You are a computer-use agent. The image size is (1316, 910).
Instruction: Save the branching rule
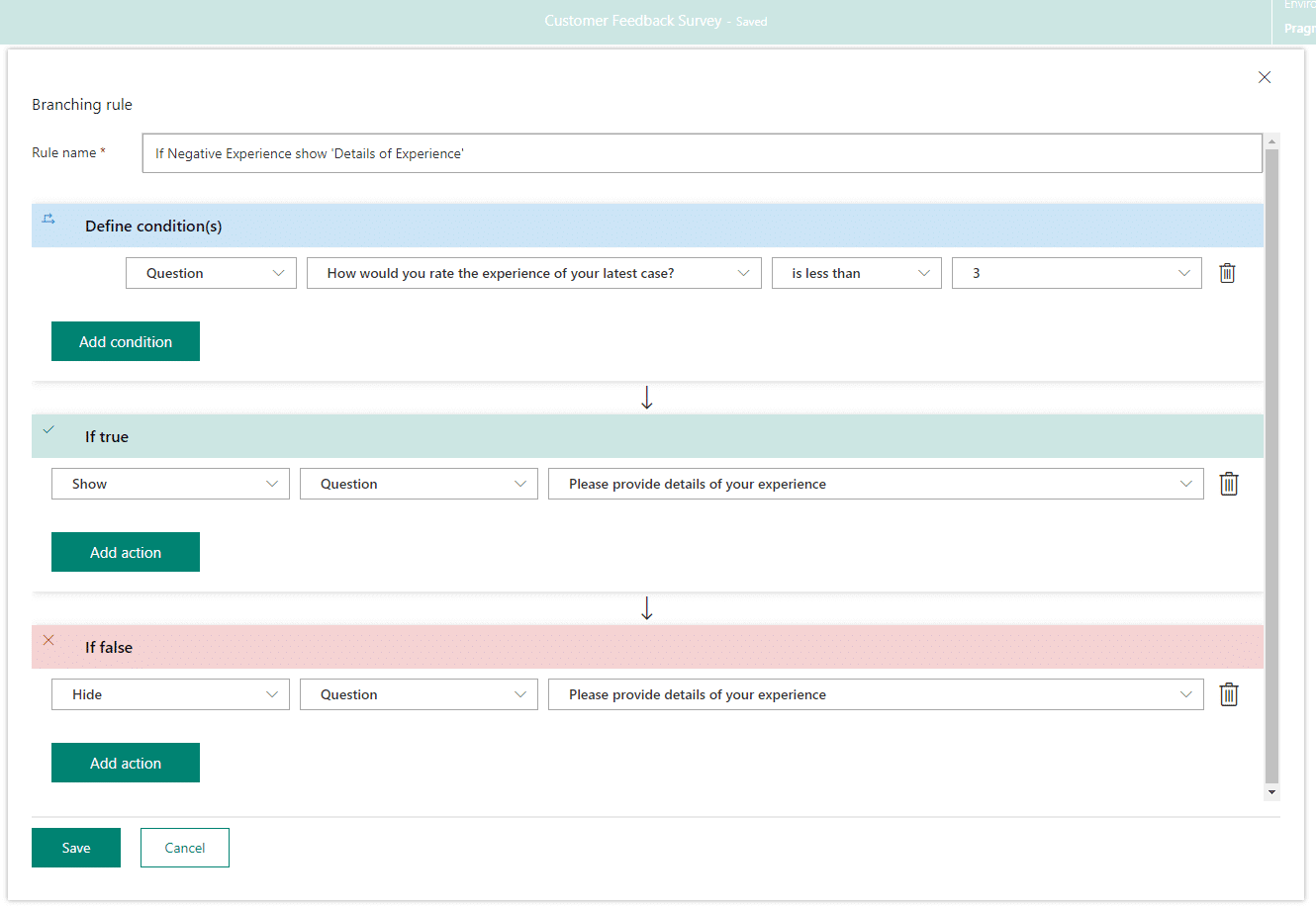[76, 848]
